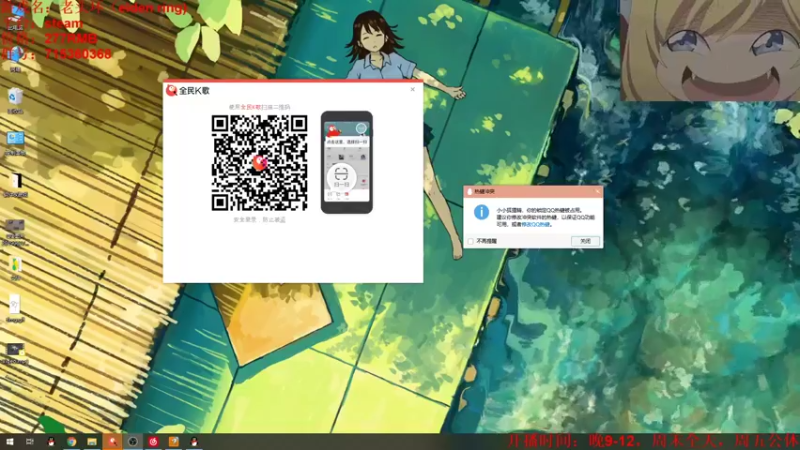Open the This PC desktop icon
Screen dimensions: 800x450
tap(15, 18)
